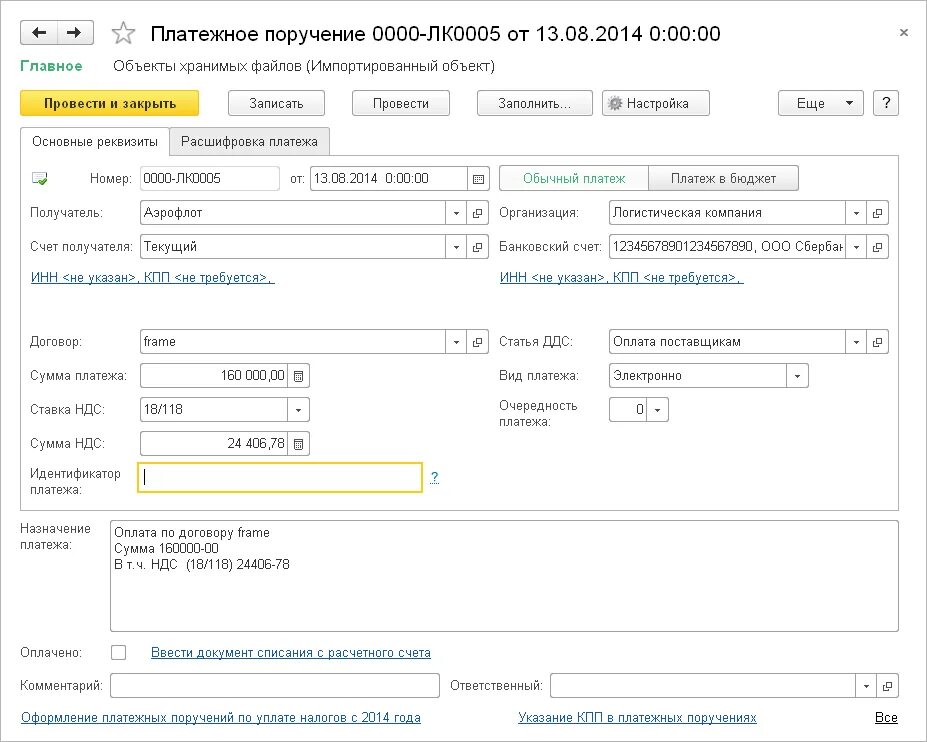Open calculator for Сумма платежа field

300,376
